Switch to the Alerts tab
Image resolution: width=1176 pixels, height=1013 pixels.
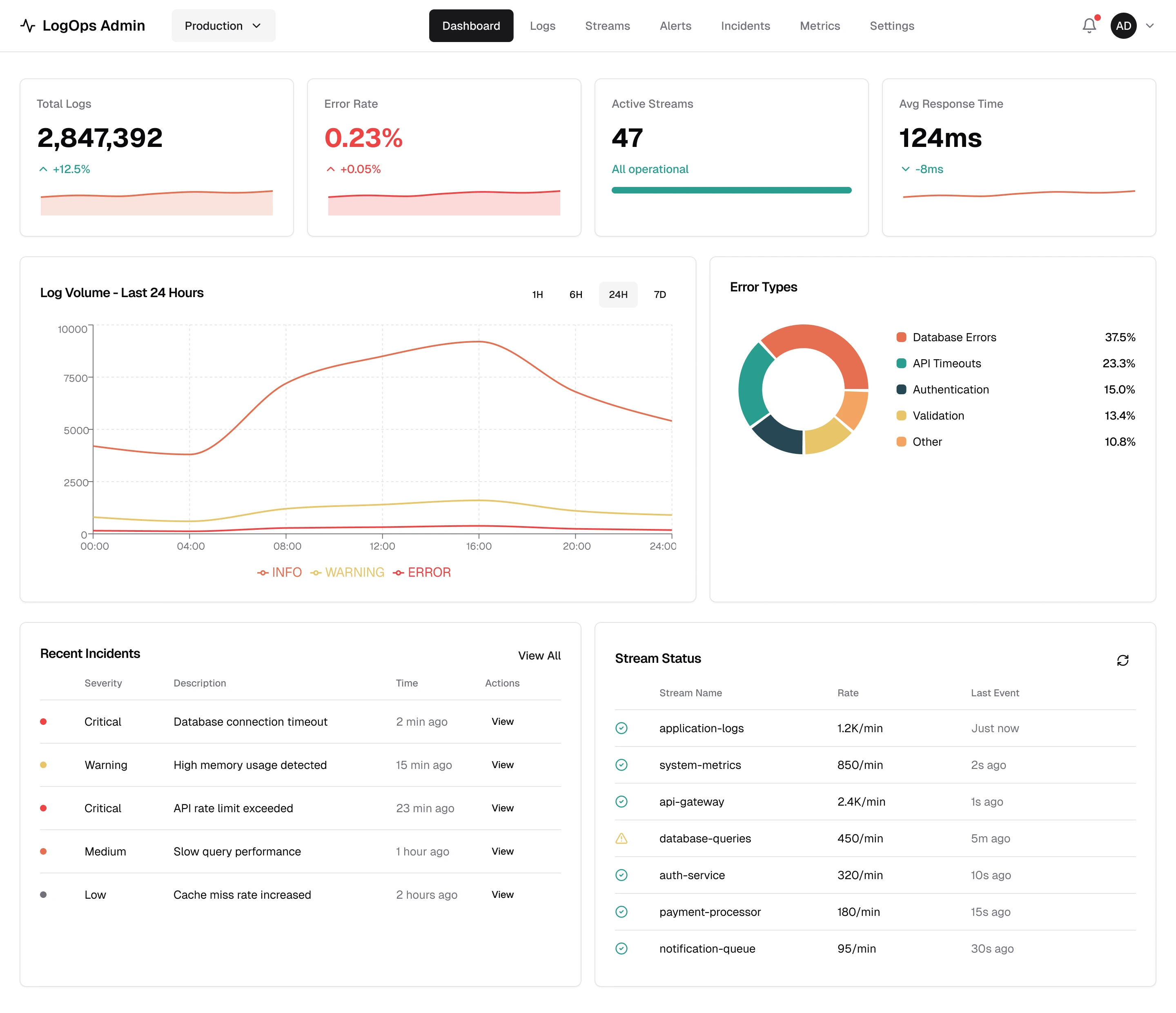[x=675, y=26]
